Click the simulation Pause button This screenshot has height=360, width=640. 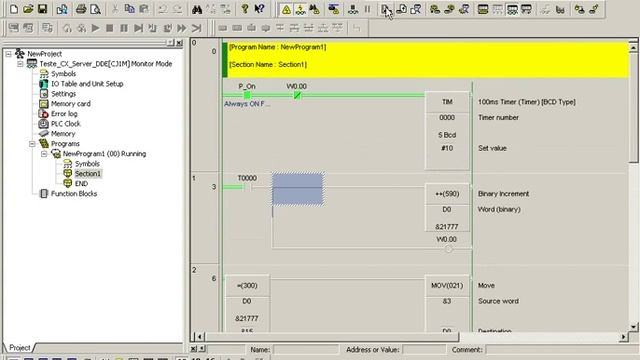point(124,28)
